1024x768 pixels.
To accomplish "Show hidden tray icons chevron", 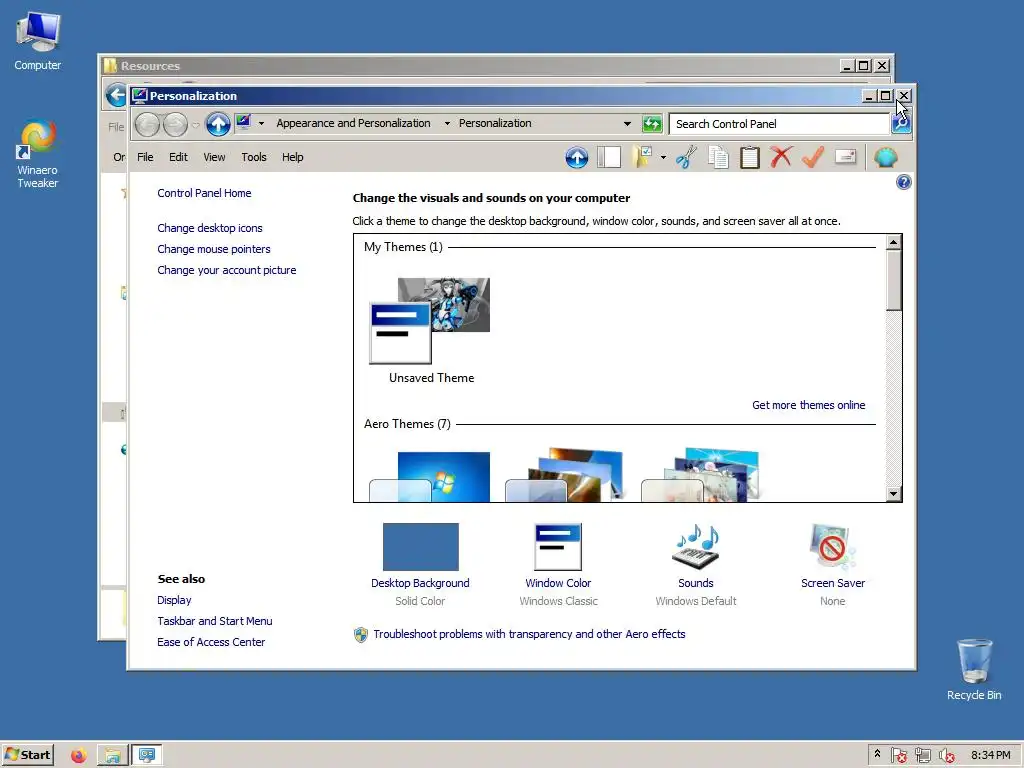I will (877, 754).
